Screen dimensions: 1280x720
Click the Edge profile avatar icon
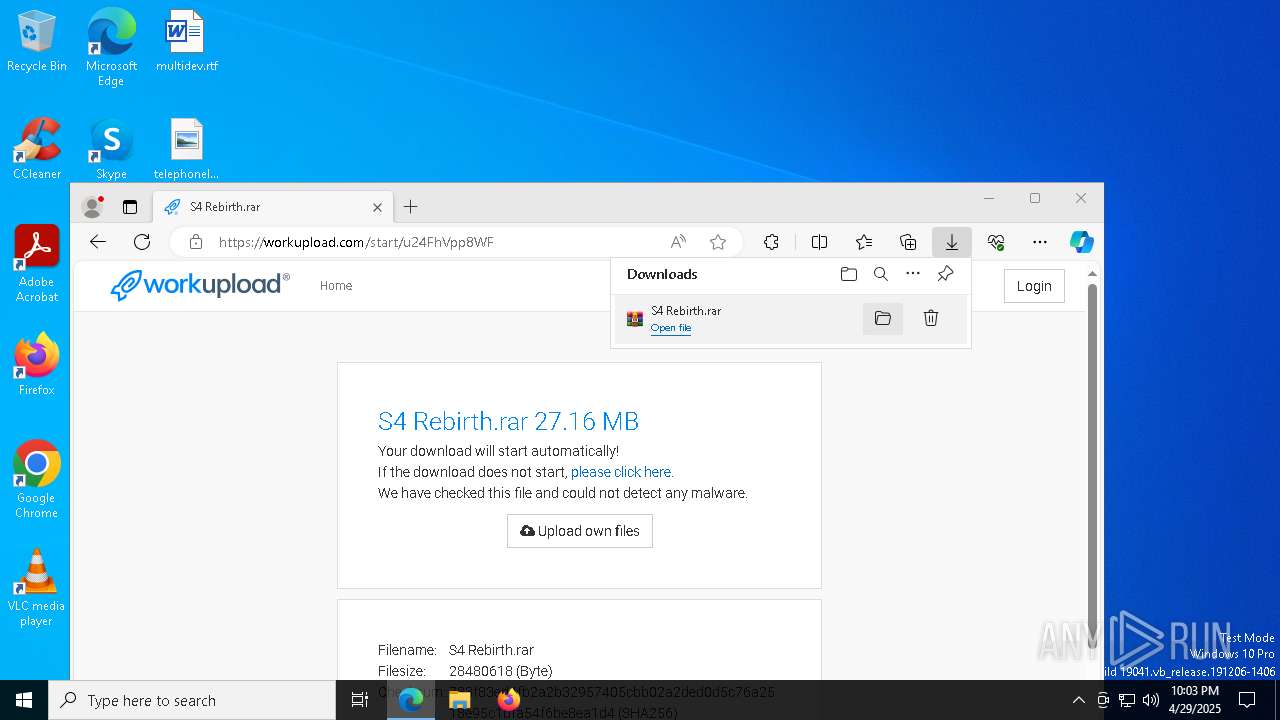(x=93, y=207)
